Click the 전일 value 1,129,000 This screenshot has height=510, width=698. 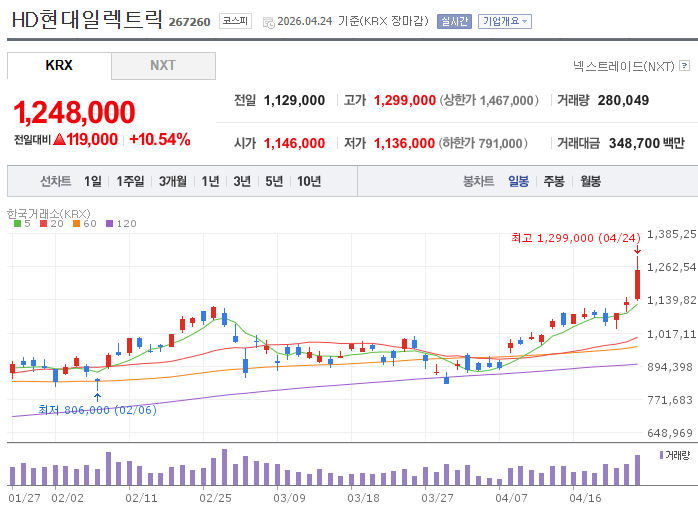pos(294,101)
